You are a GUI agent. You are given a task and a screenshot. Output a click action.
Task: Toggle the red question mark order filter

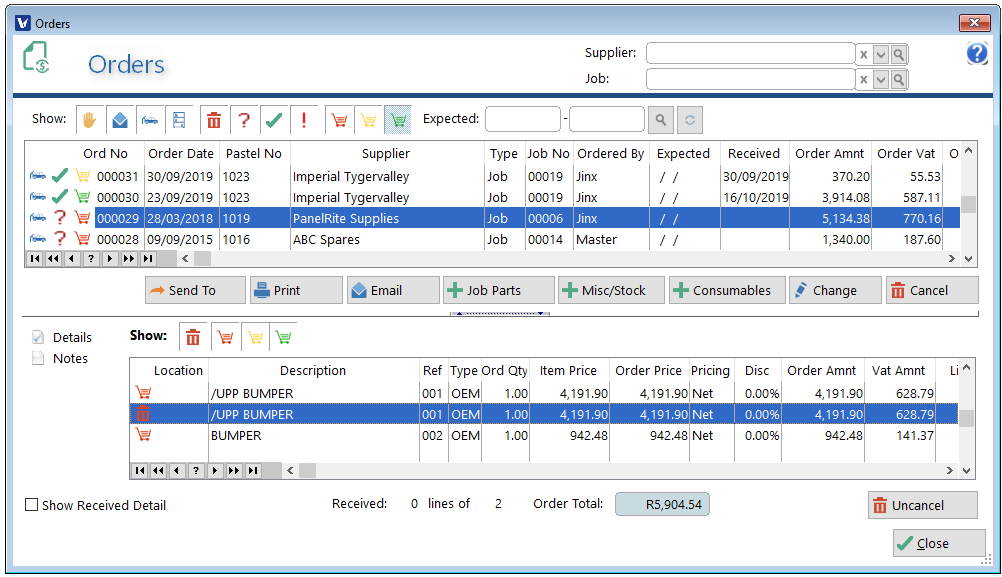[x=243, y=119]
